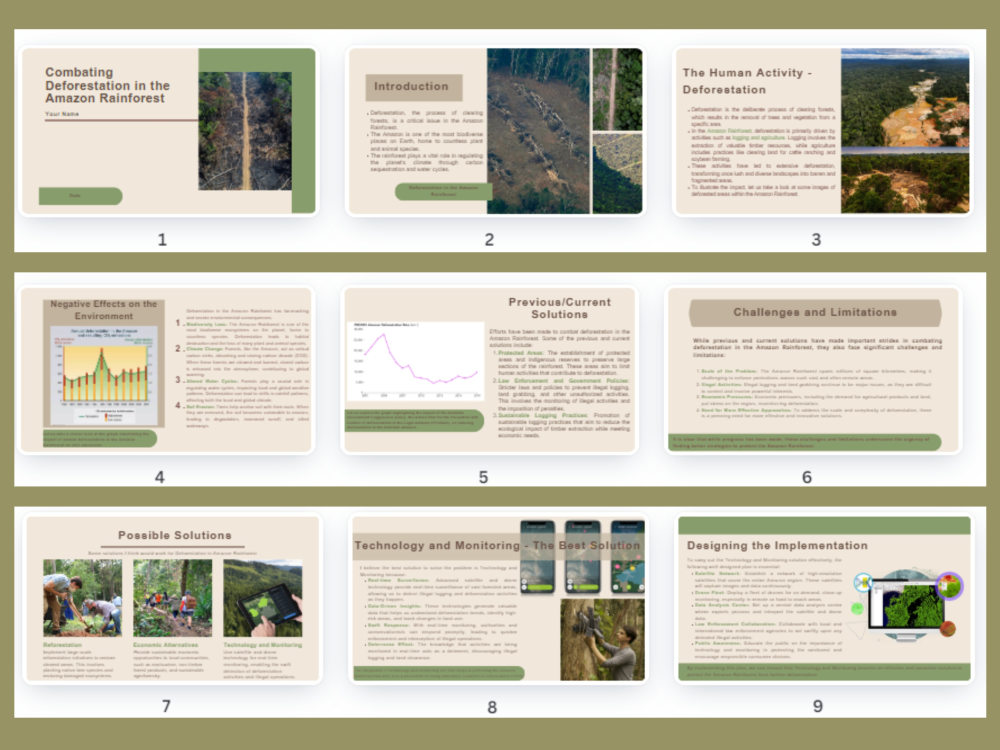The image size is (1000, 750).
Task: Click the 'Economic Alternatives' caption on slide 7
Action: click(166, 645)
